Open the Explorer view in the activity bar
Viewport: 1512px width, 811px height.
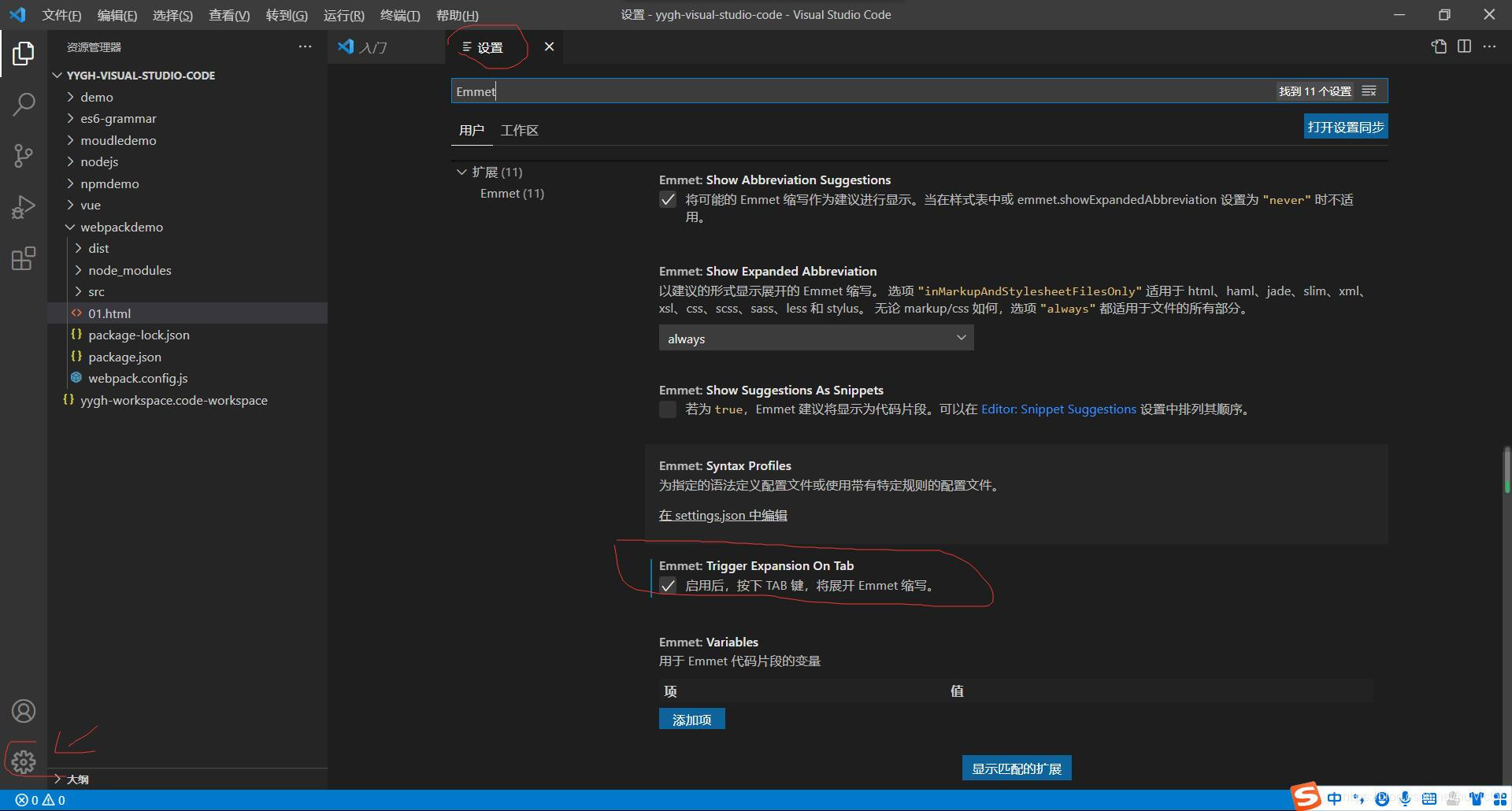click(24, 54)
